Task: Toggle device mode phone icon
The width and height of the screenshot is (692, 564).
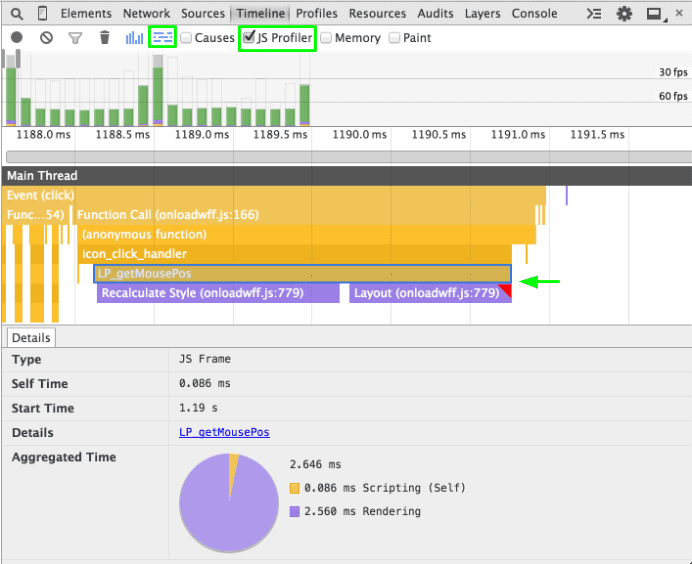Action: click(x=43, y=14)
